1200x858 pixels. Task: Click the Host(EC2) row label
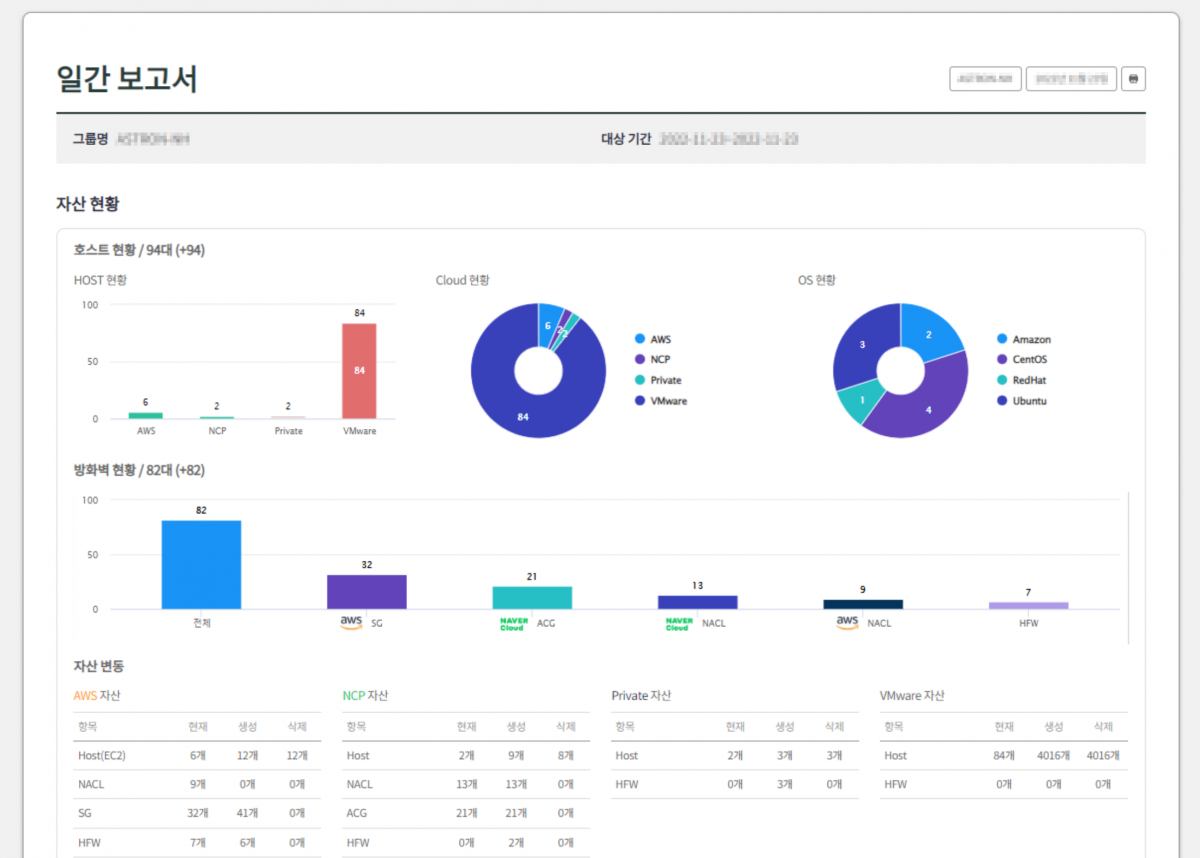pyautogui.click(x=102, y=756)
